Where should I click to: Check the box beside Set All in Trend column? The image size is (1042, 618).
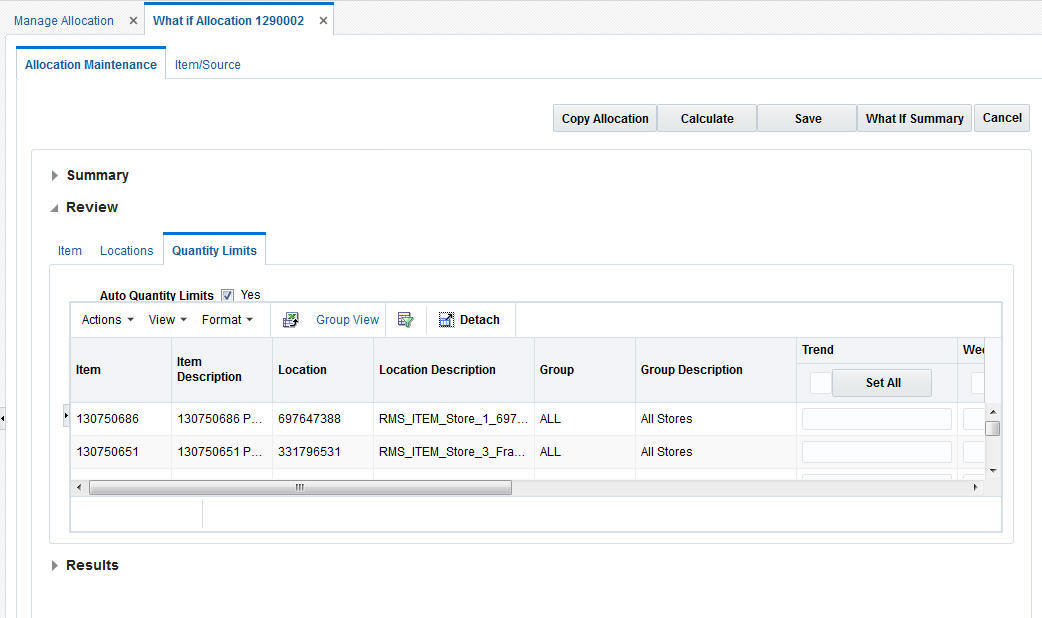point(820,382)
